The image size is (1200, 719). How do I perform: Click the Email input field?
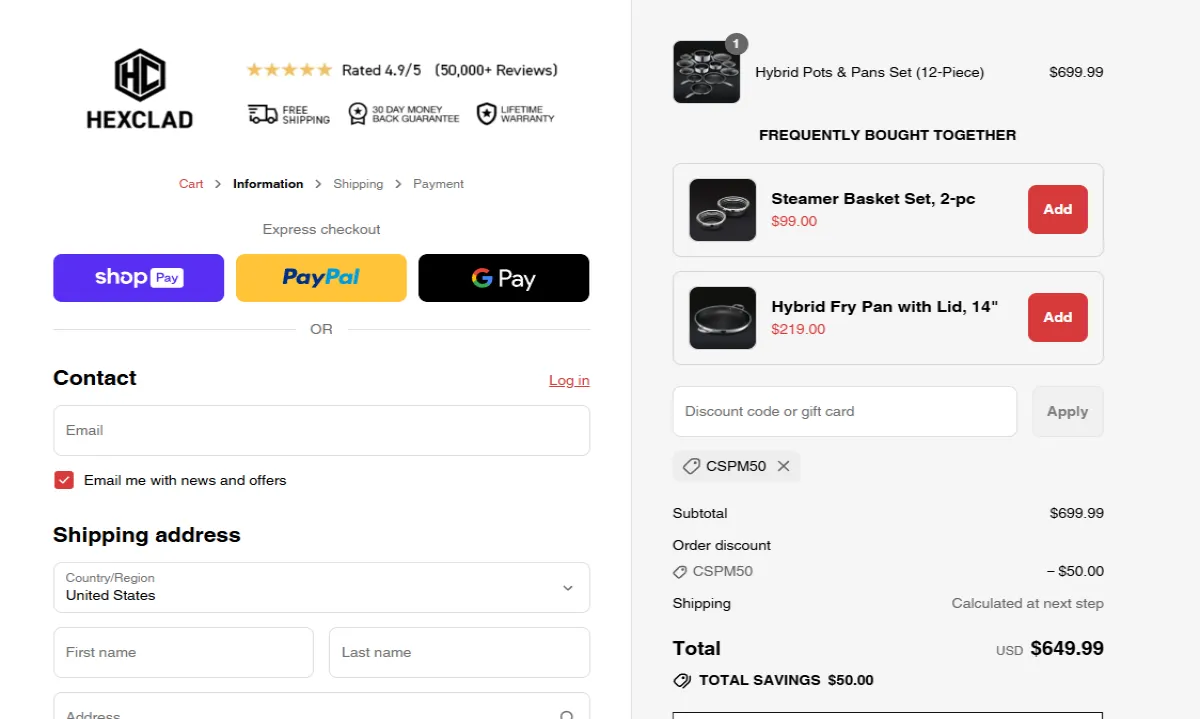tap(321, 430)
